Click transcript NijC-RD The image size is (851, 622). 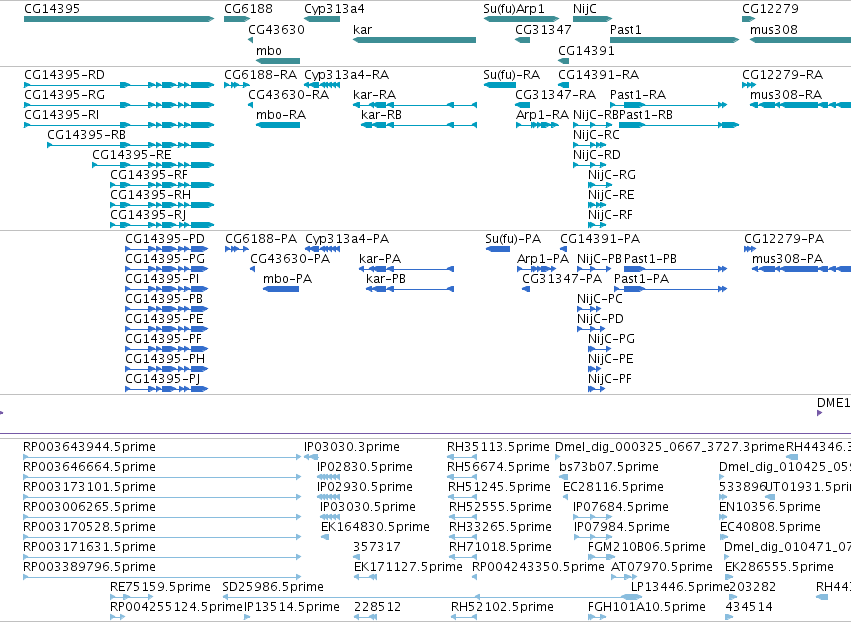coord(596,155)
